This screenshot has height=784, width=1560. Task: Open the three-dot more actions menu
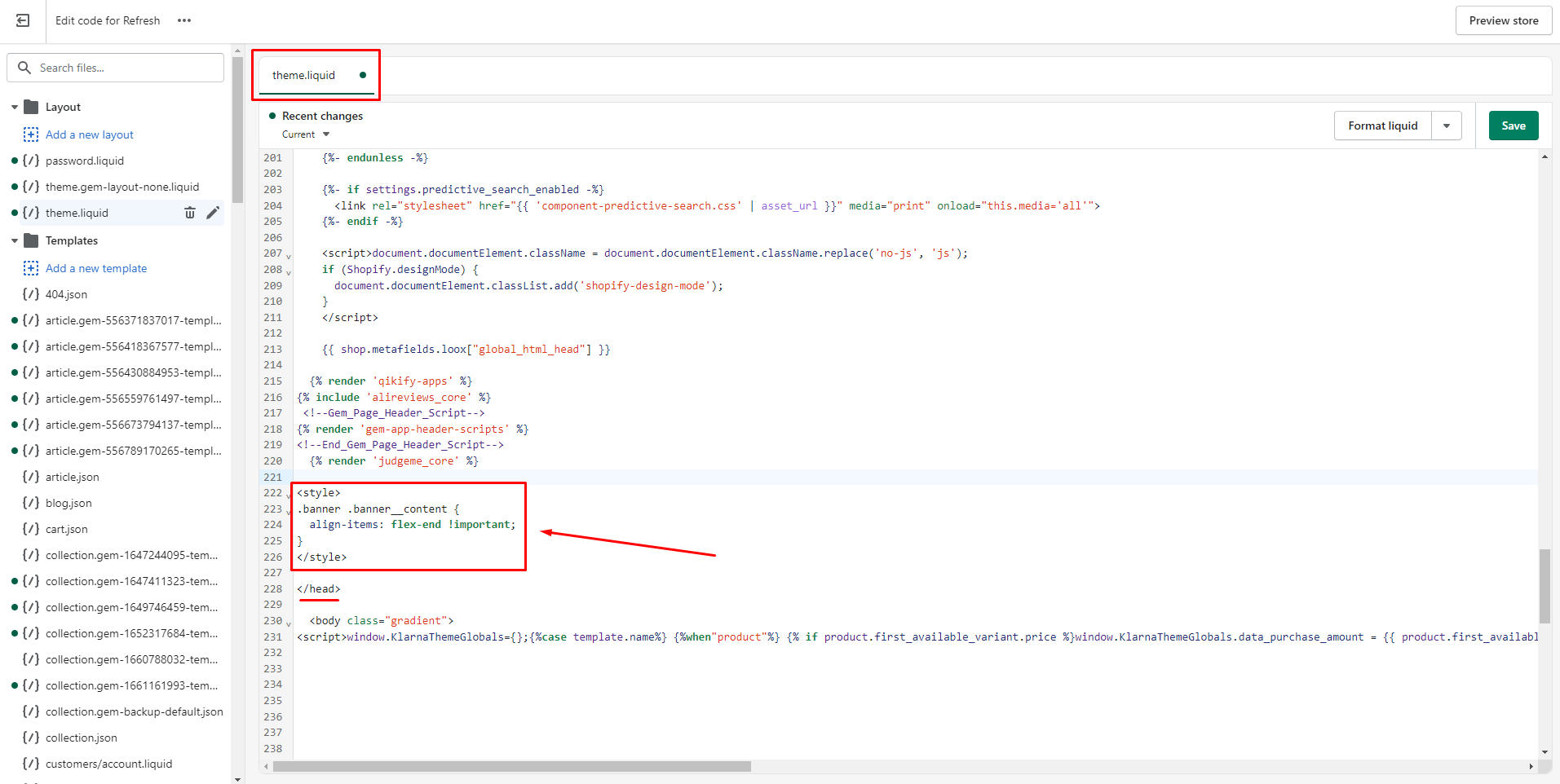point(184,20)
